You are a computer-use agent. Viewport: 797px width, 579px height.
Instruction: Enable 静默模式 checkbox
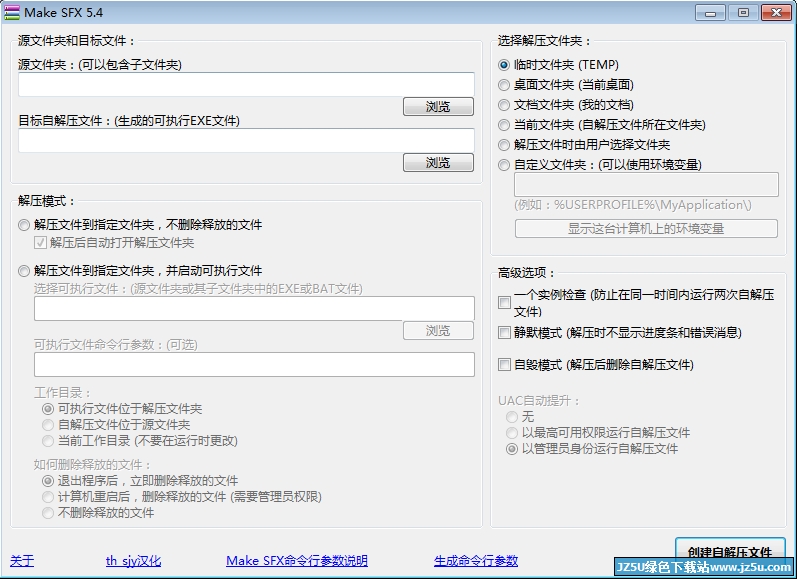504,332
